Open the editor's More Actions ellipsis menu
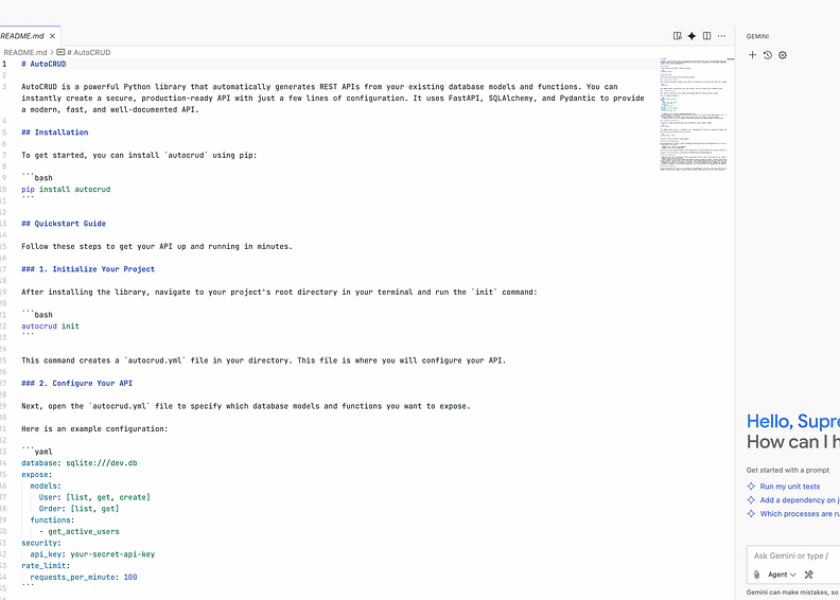The height and width of the screenshot is (600, 840). 722,36
